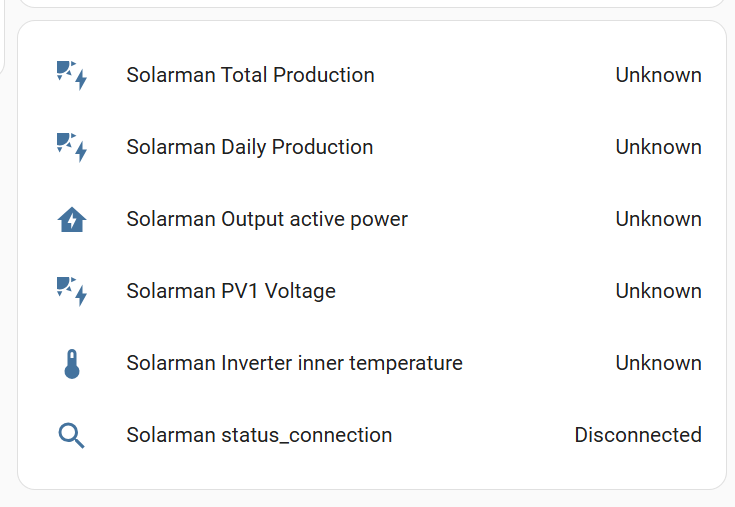Click the solar power icon beside Total Production
The height and width of the screenshot is (507, 735).
(x=72, y=75)
